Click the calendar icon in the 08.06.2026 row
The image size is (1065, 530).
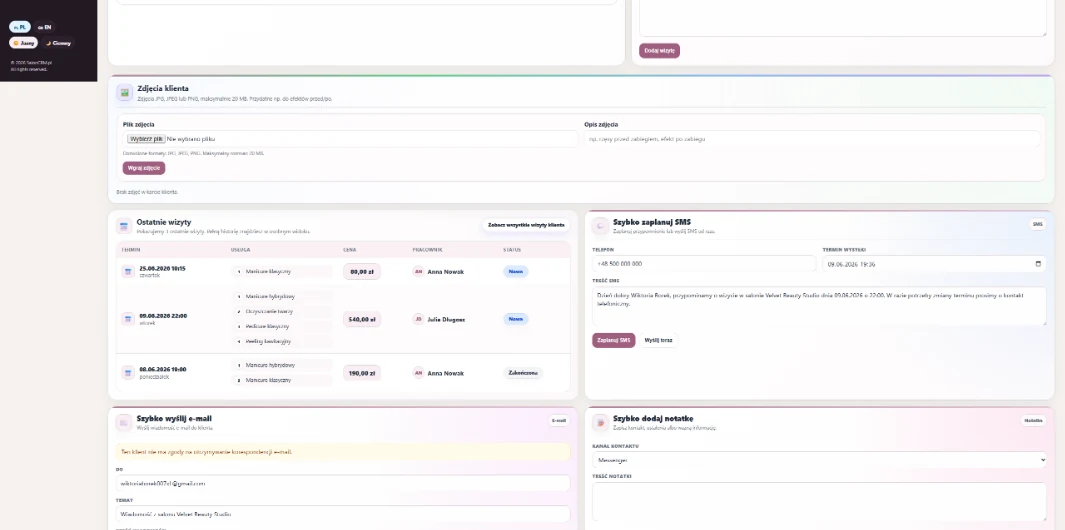point(128,372)
